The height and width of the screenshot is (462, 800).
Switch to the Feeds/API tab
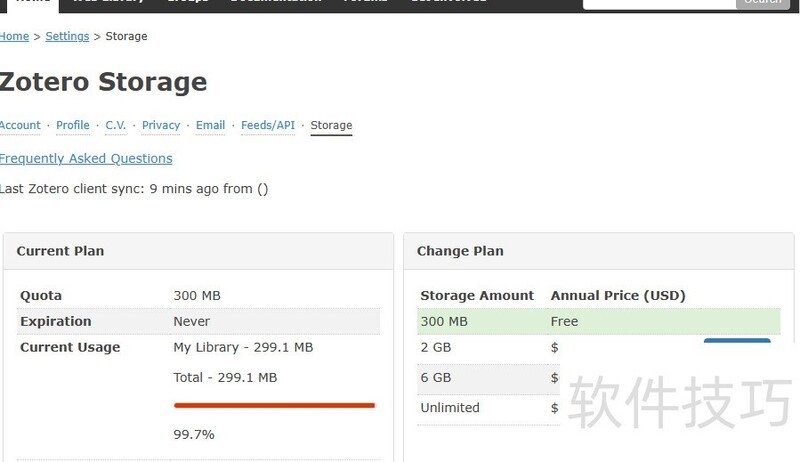pyautogui.click(x=268, y=125)
